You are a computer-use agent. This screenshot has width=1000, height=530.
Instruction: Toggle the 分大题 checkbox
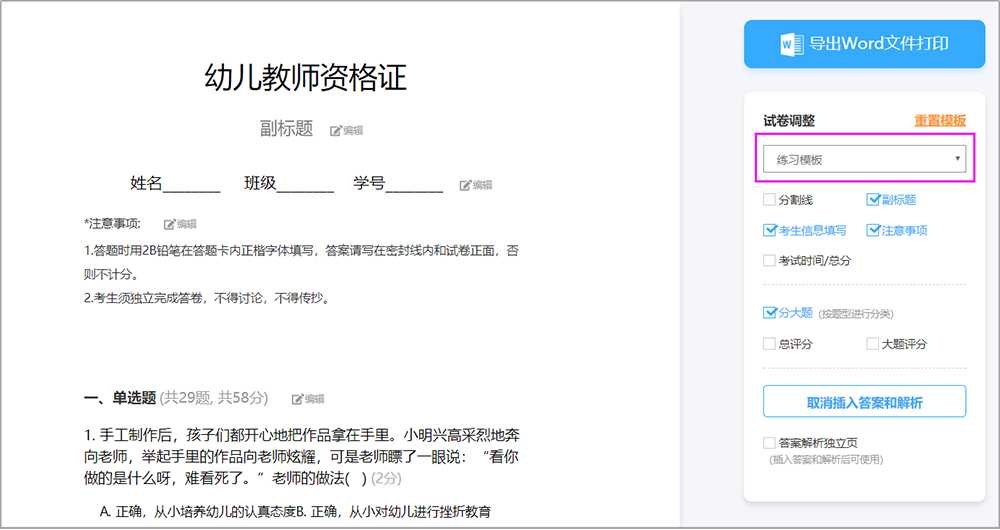pyautogui.click(x=769, y=313)
